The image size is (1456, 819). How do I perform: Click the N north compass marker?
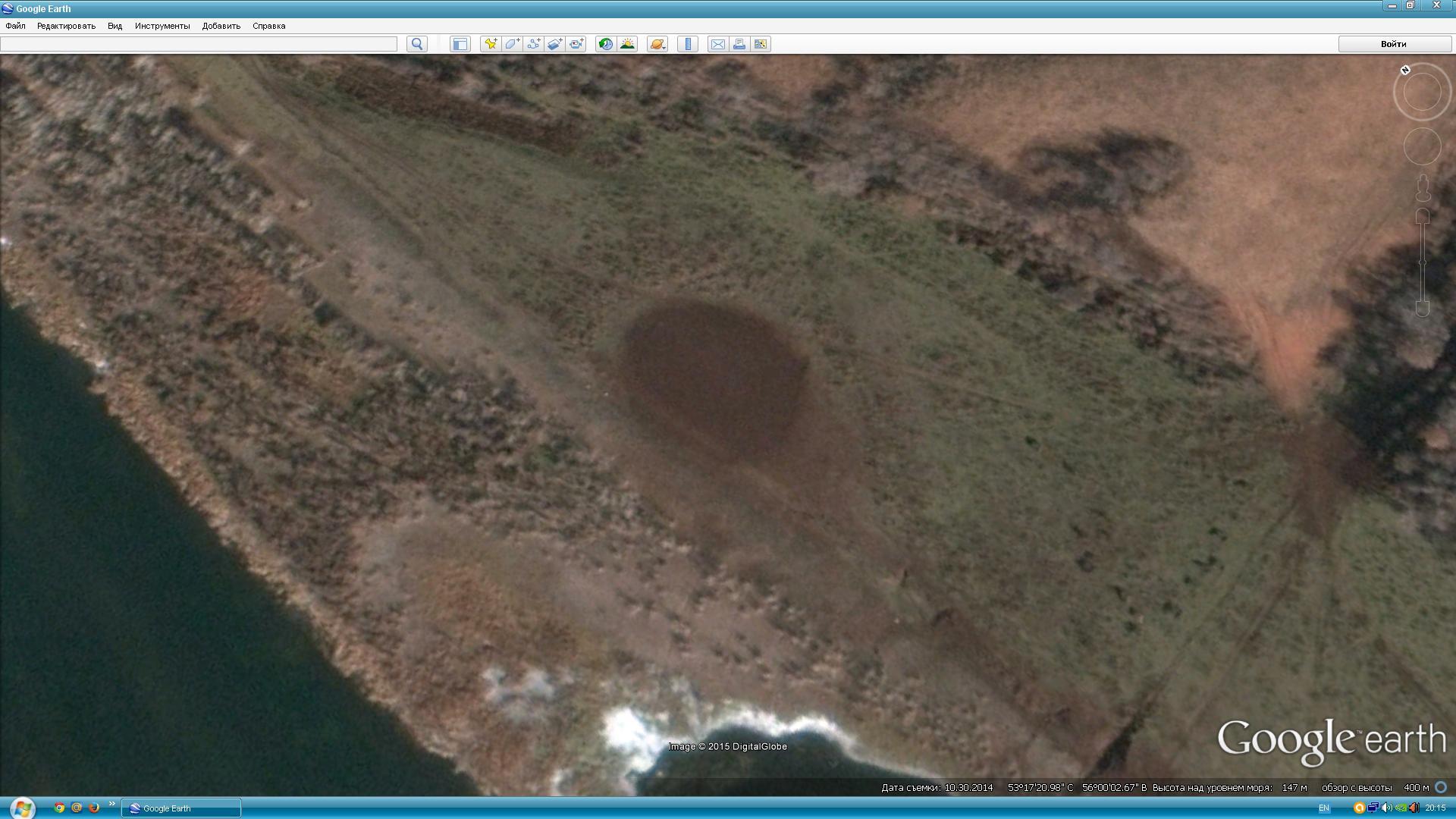tap(1405, 70)
